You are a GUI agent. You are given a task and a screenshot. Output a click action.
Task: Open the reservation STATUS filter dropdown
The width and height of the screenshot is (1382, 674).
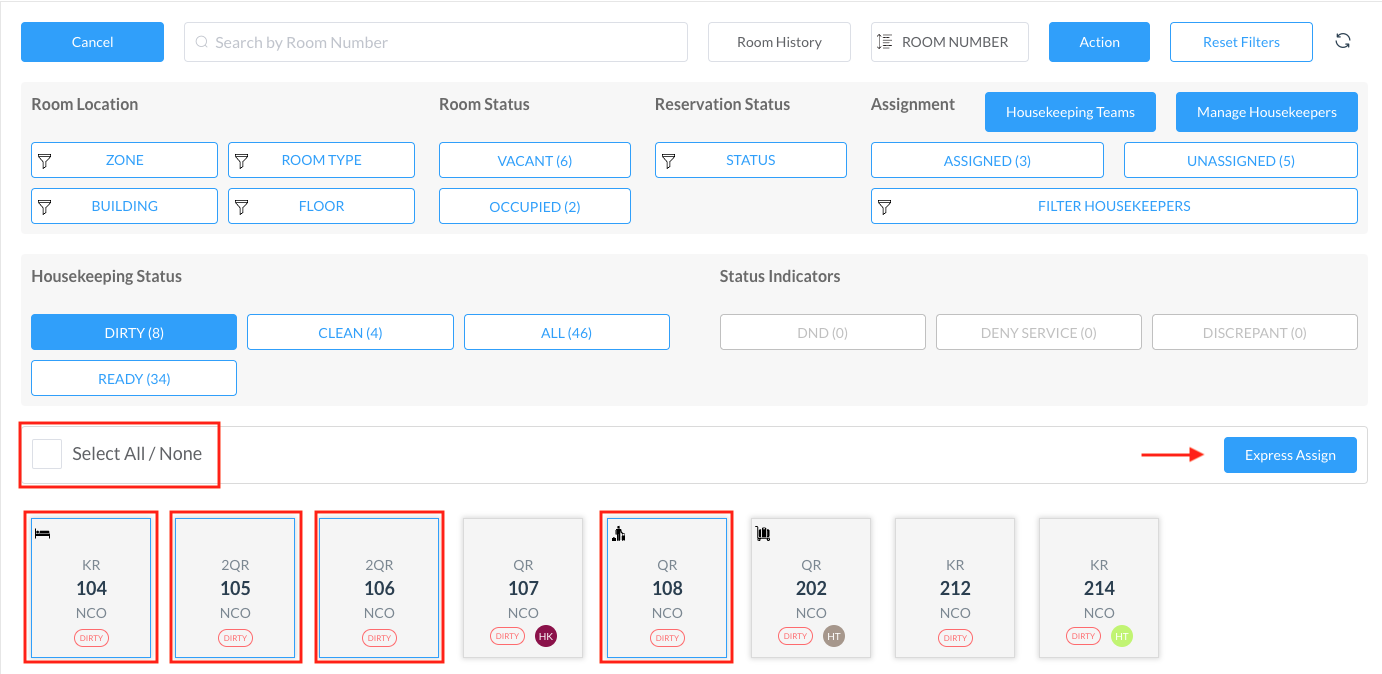(750, 160)
